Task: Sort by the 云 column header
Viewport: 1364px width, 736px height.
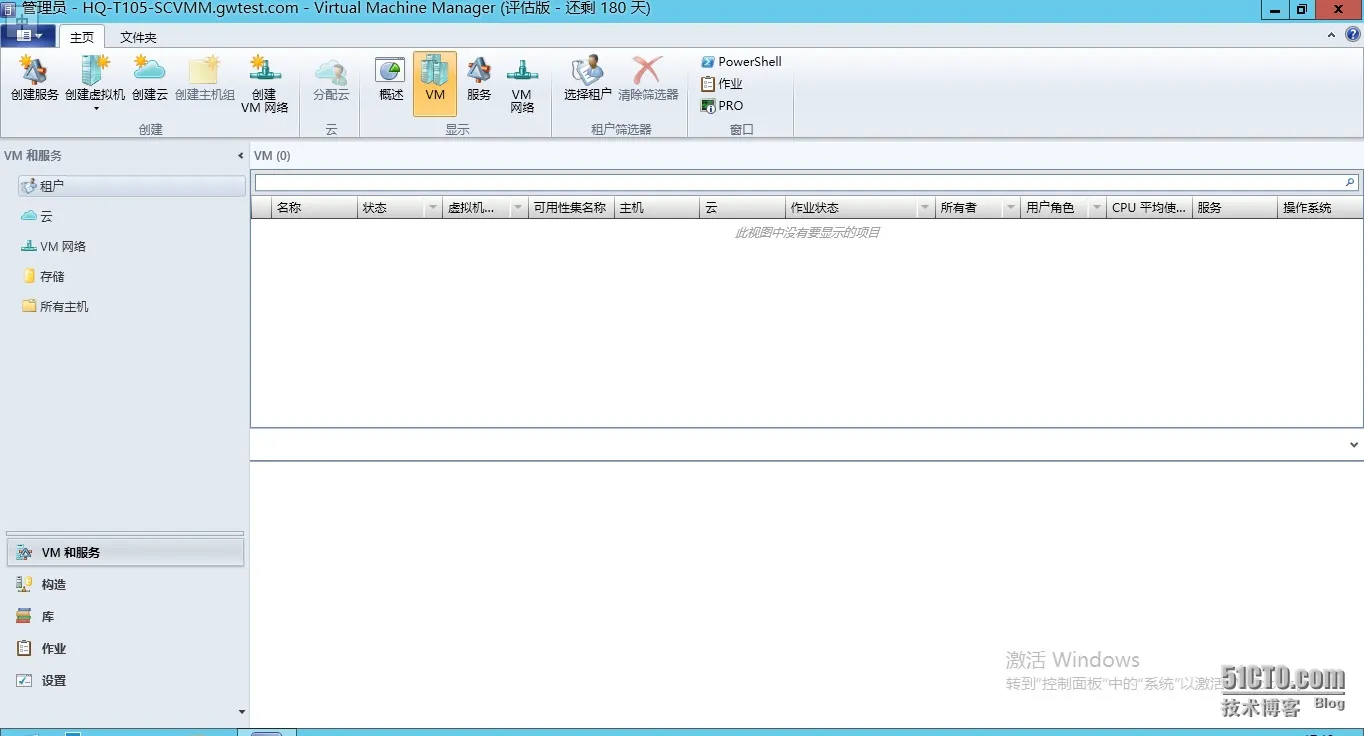Action: click(743, 208)
